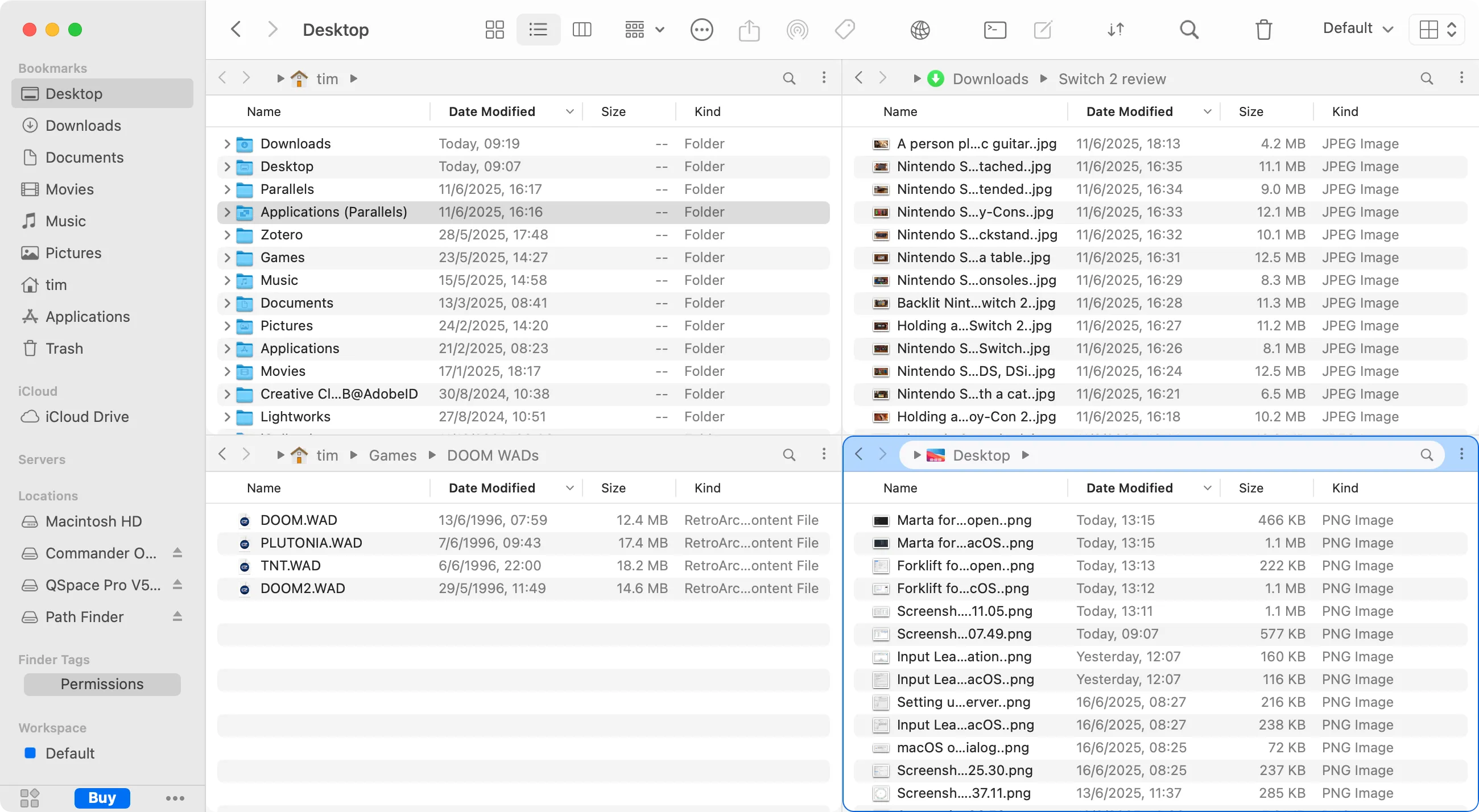Switch to grid icon view
The height and width of the screenshot is (812, 1479).
pos(494,29)
